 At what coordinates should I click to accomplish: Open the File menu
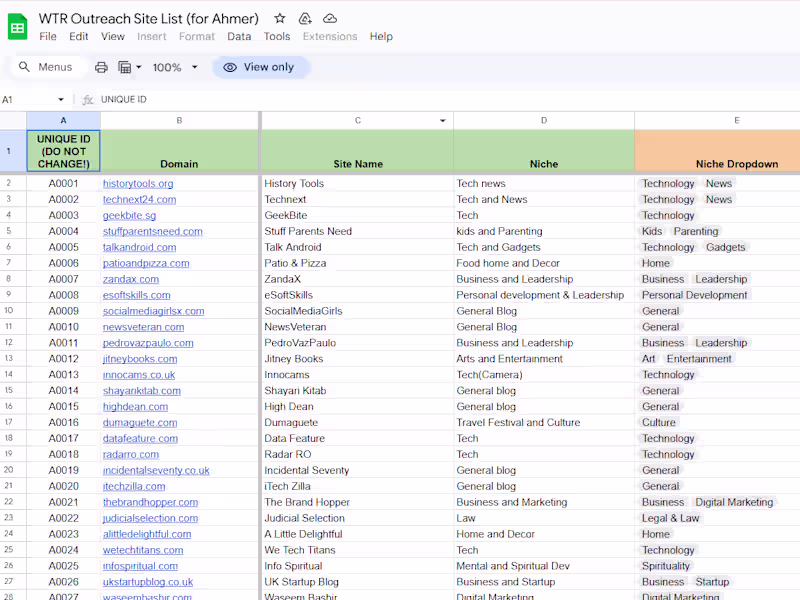pyautogui.click(x=48, y=37)
